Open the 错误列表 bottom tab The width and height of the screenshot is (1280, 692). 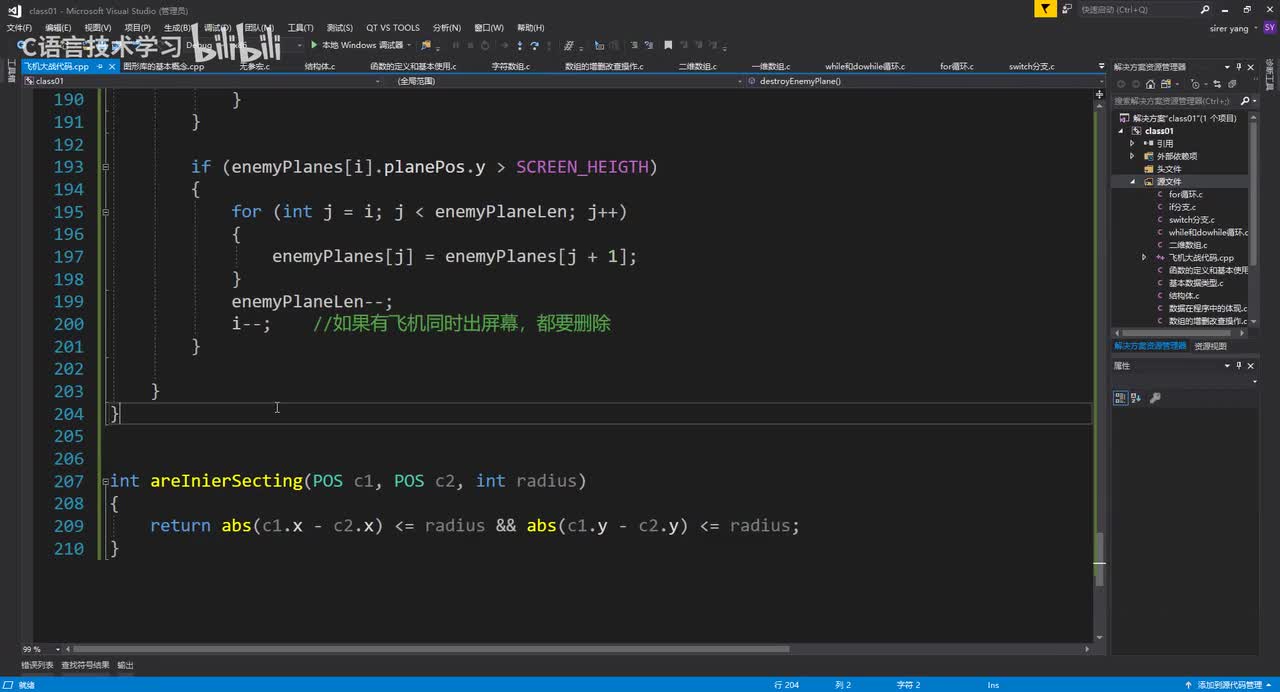(x=38, y=665)
